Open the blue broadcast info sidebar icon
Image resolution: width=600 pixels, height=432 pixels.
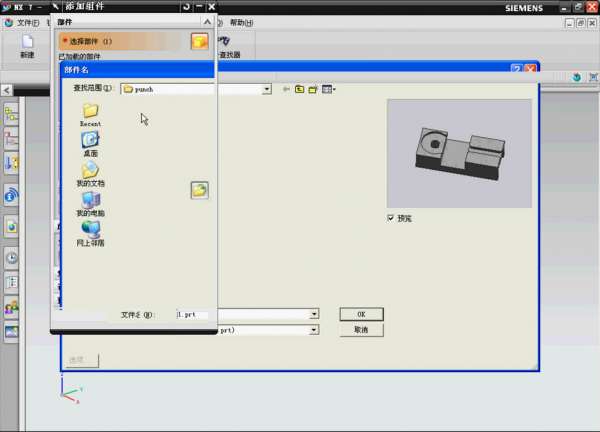click(11, 195)
